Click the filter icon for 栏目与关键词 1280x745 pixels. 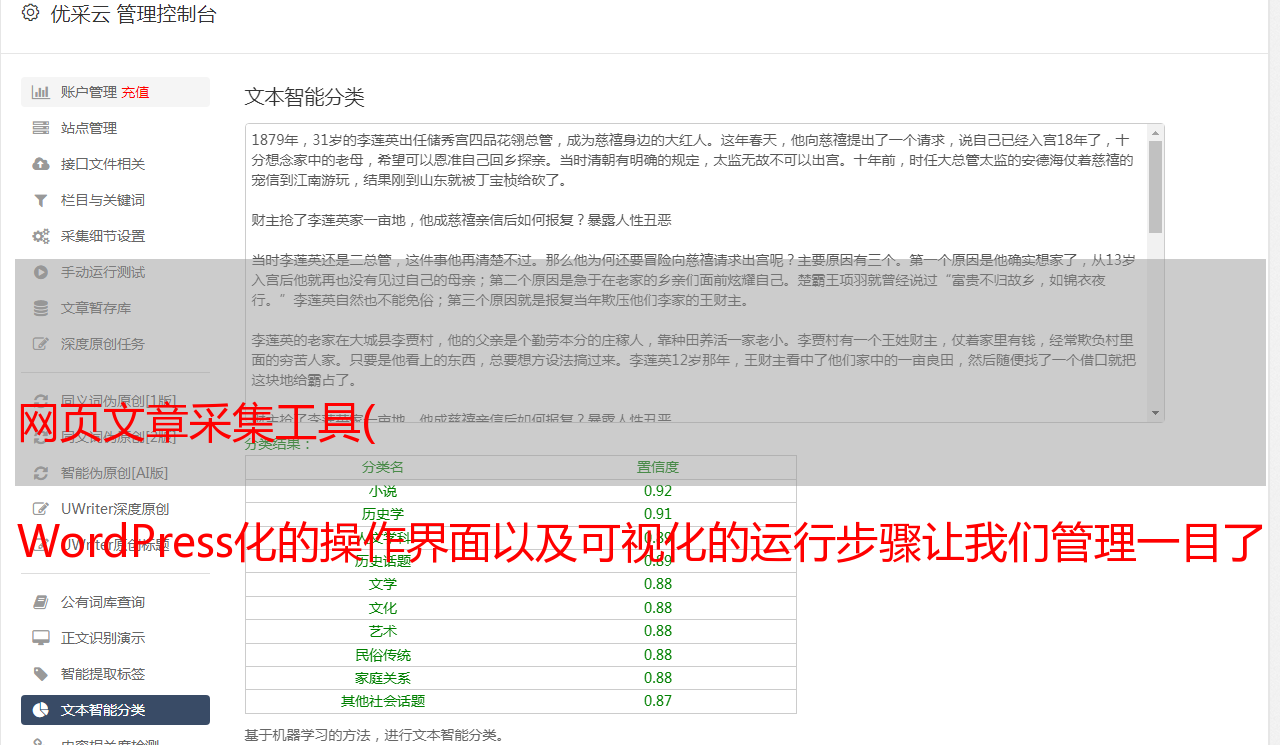click(41, 200)
